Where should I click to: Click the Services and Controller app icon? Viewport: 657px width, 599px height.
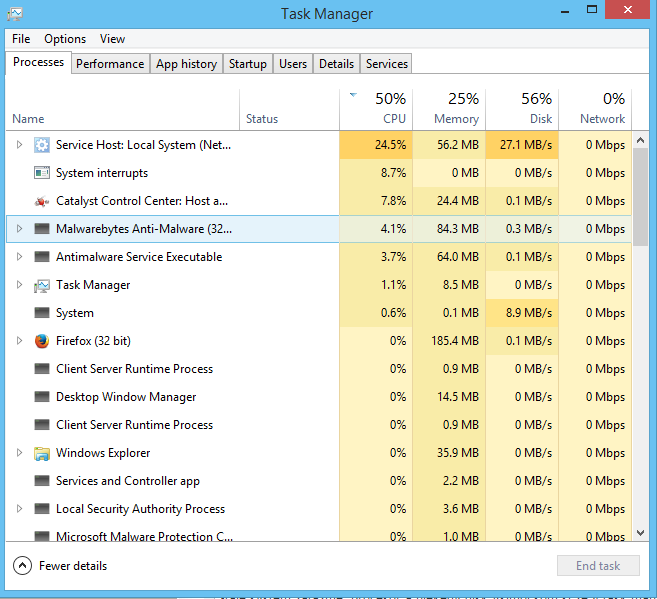[41, 480]
